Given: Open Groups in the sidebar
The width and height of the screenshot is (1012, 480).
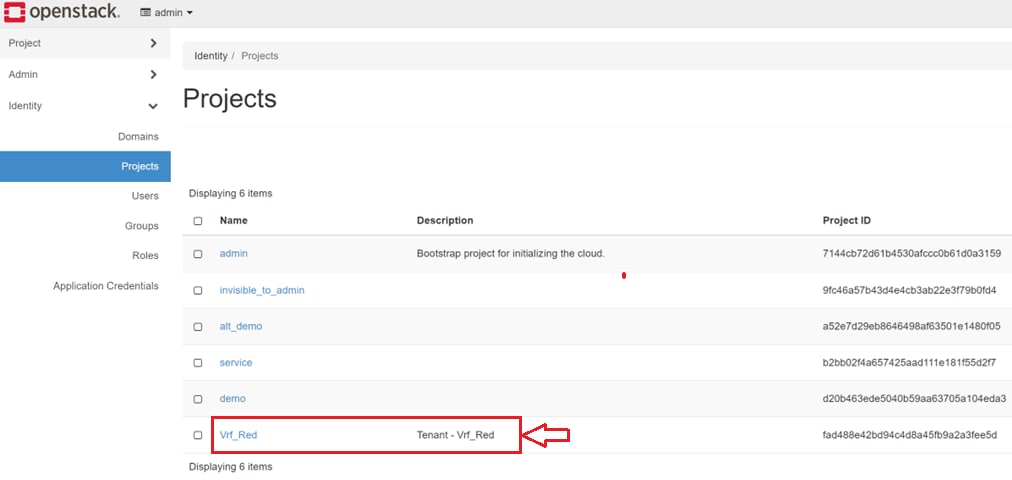Looking at the screenshot, I should point(142,226).
